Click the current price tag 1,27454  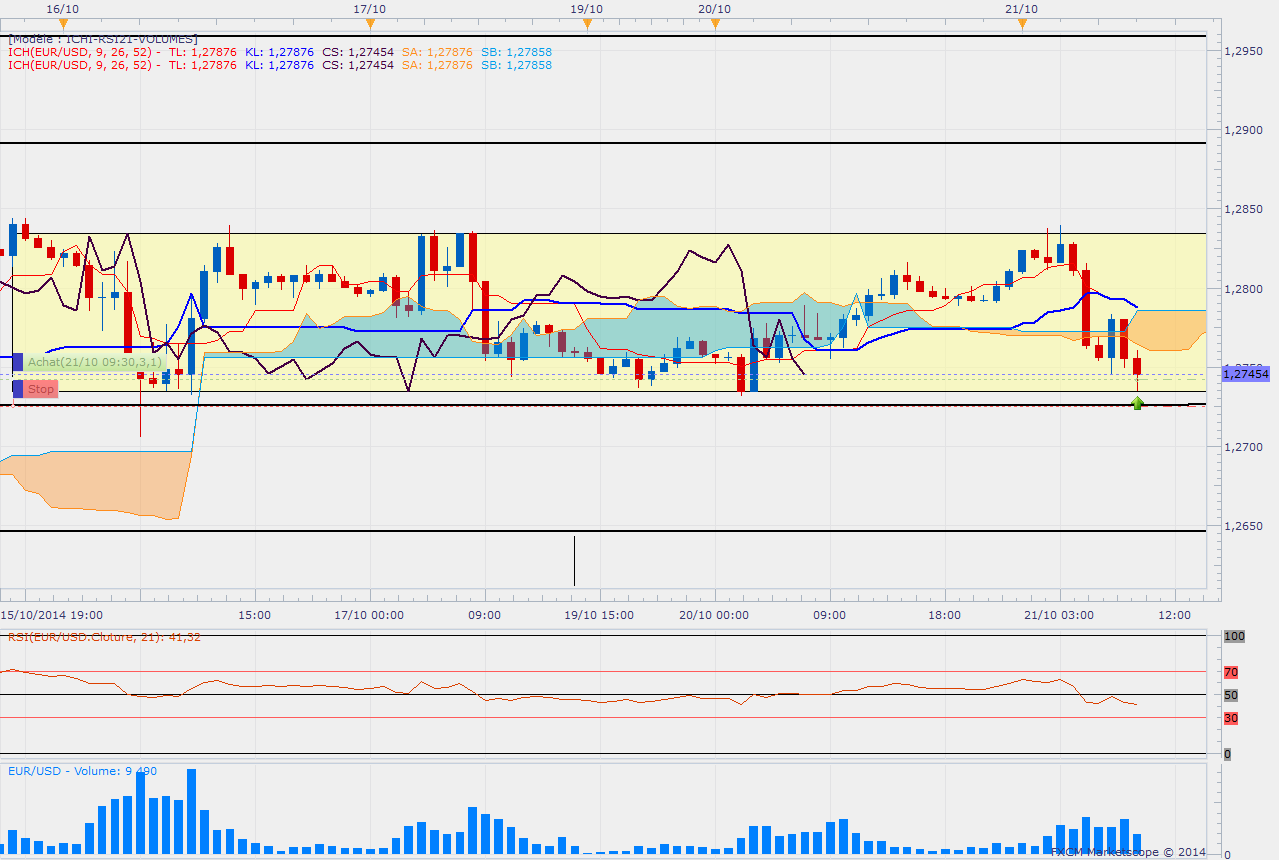pyautogui.click(x=1244, y=373)
